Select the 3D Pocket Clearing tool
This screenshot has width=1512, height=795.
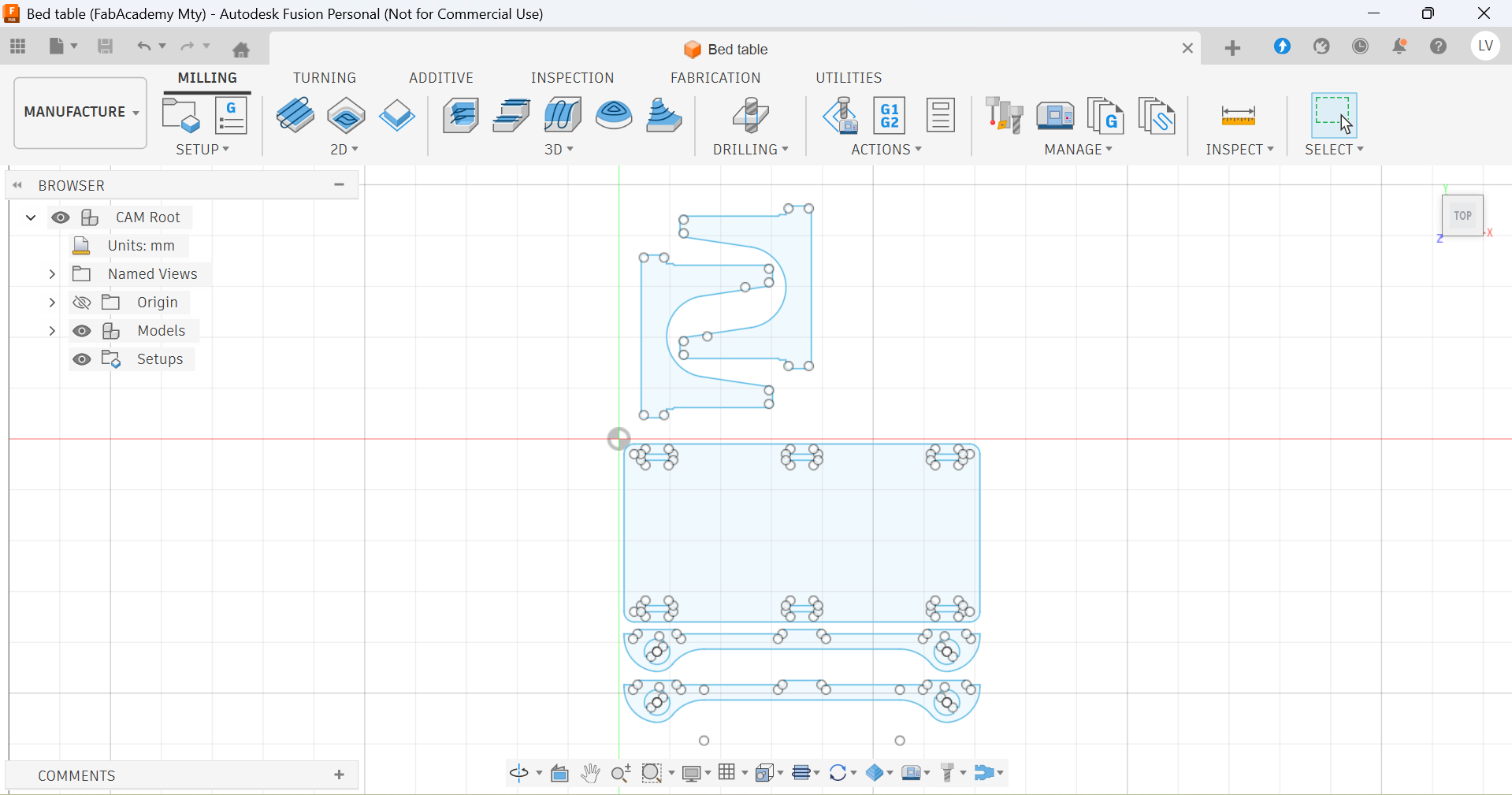[511, 115]
